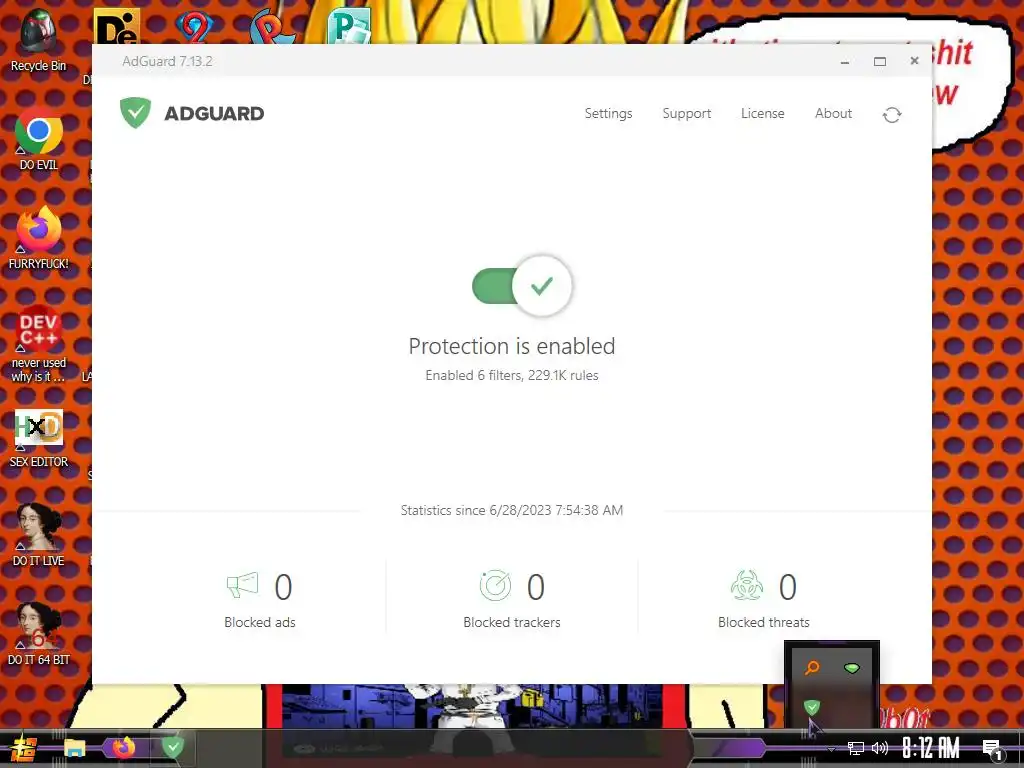Click the AdGuard shield tray icon

coord(812,707)
